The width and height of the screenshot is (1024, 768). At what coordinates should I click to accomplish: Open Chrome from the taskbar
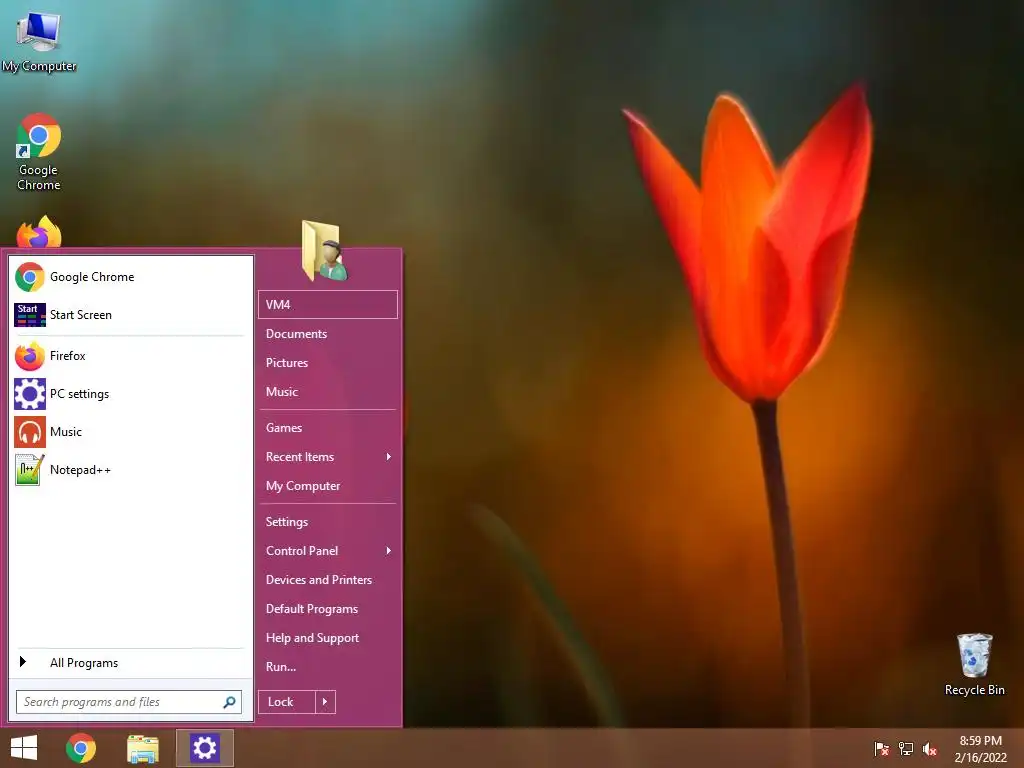[81, 748]
